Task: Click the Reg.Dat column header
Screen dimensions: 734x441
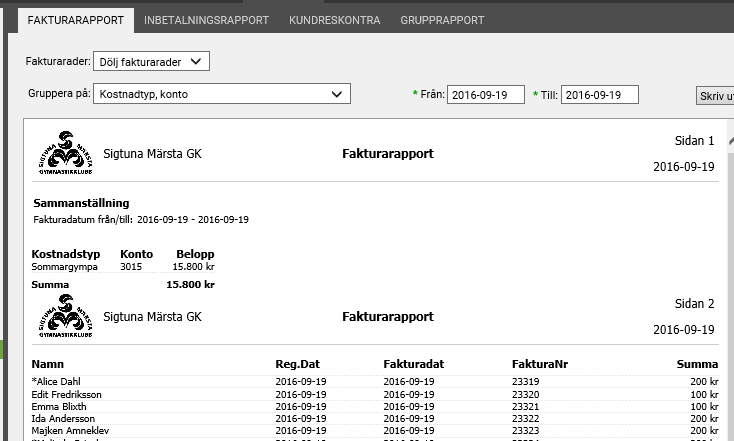Action: (x=298, y=364)
